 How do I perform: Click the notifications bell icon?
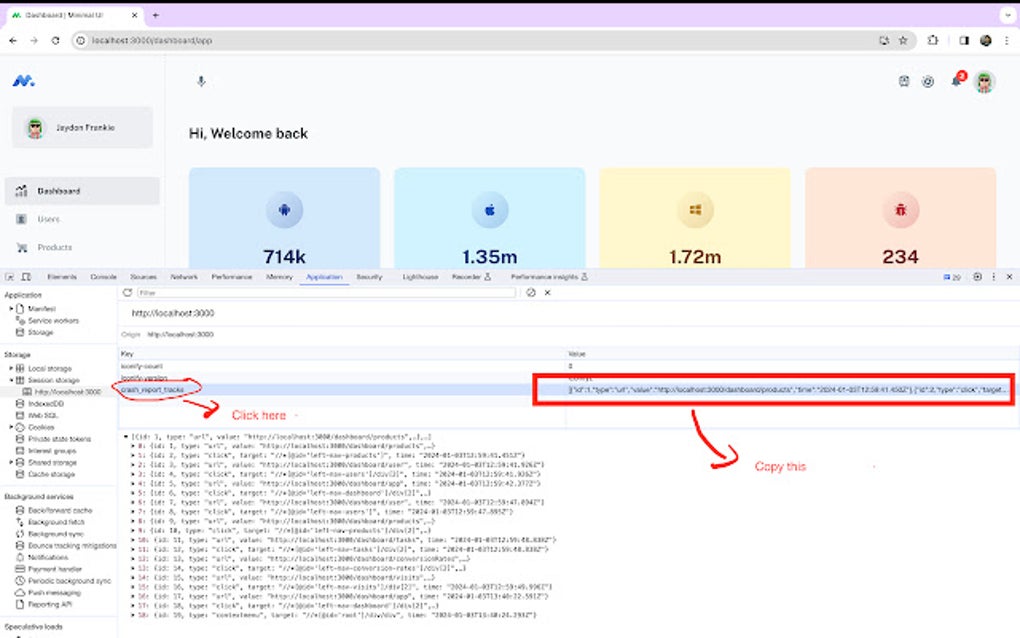[955, 81]
